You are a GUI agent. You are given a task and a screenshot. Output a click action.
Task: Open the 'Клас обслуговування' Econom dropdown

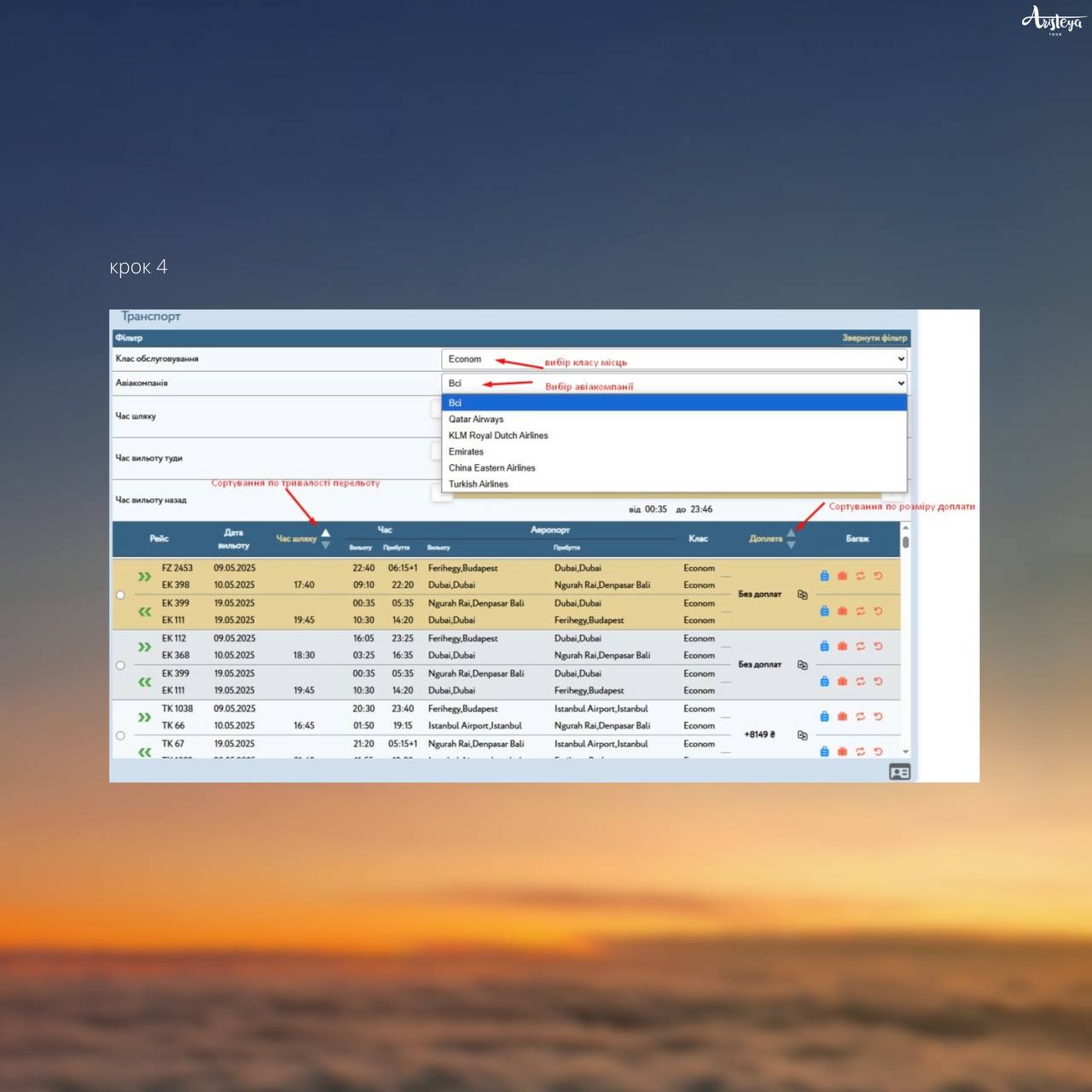(x=674, y=359)
